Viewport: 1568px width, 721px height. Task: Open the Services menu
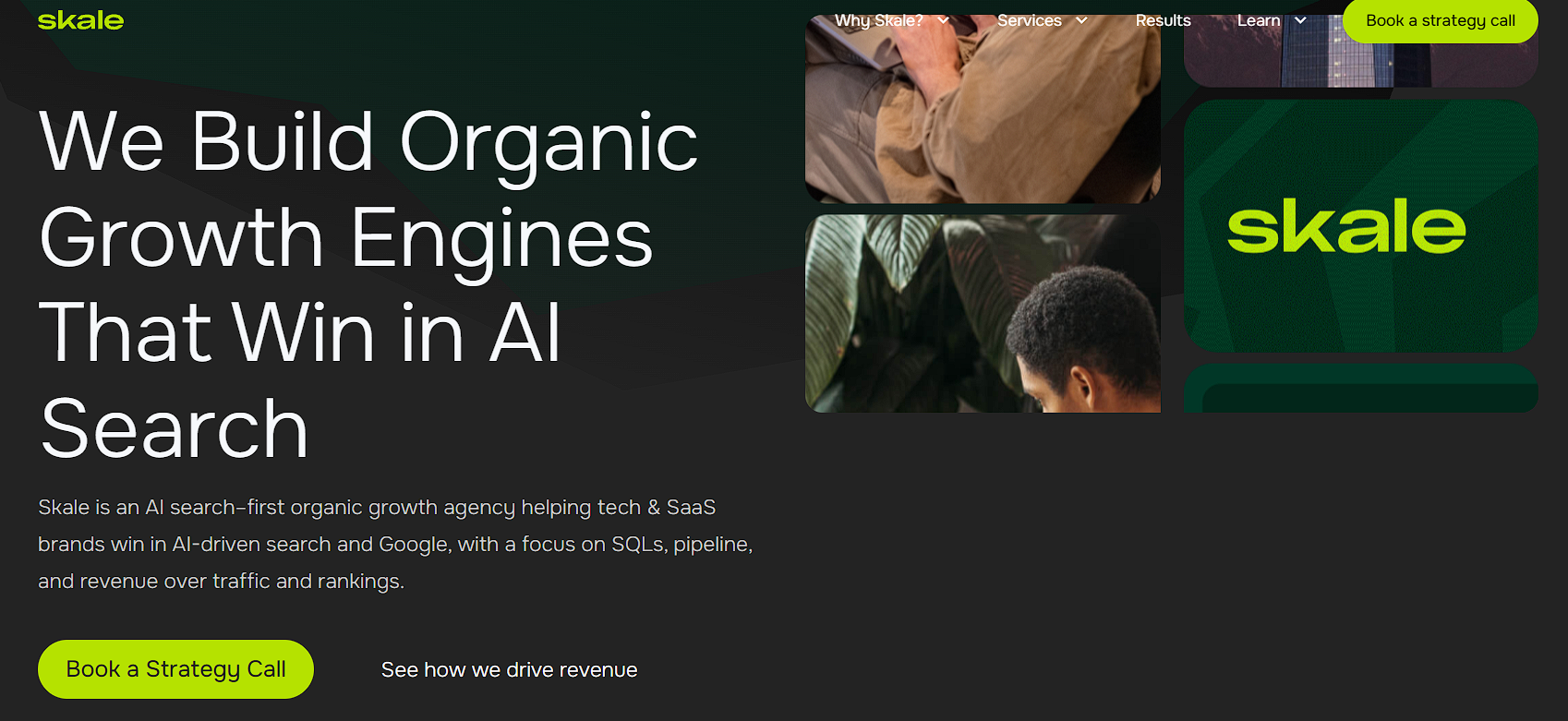(x=1029, y=20)
